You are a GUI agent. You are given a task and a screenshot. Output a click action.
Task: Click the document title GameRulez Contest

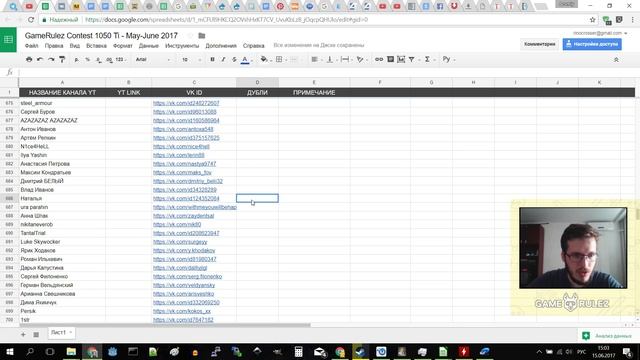click(x=101, y=36)
